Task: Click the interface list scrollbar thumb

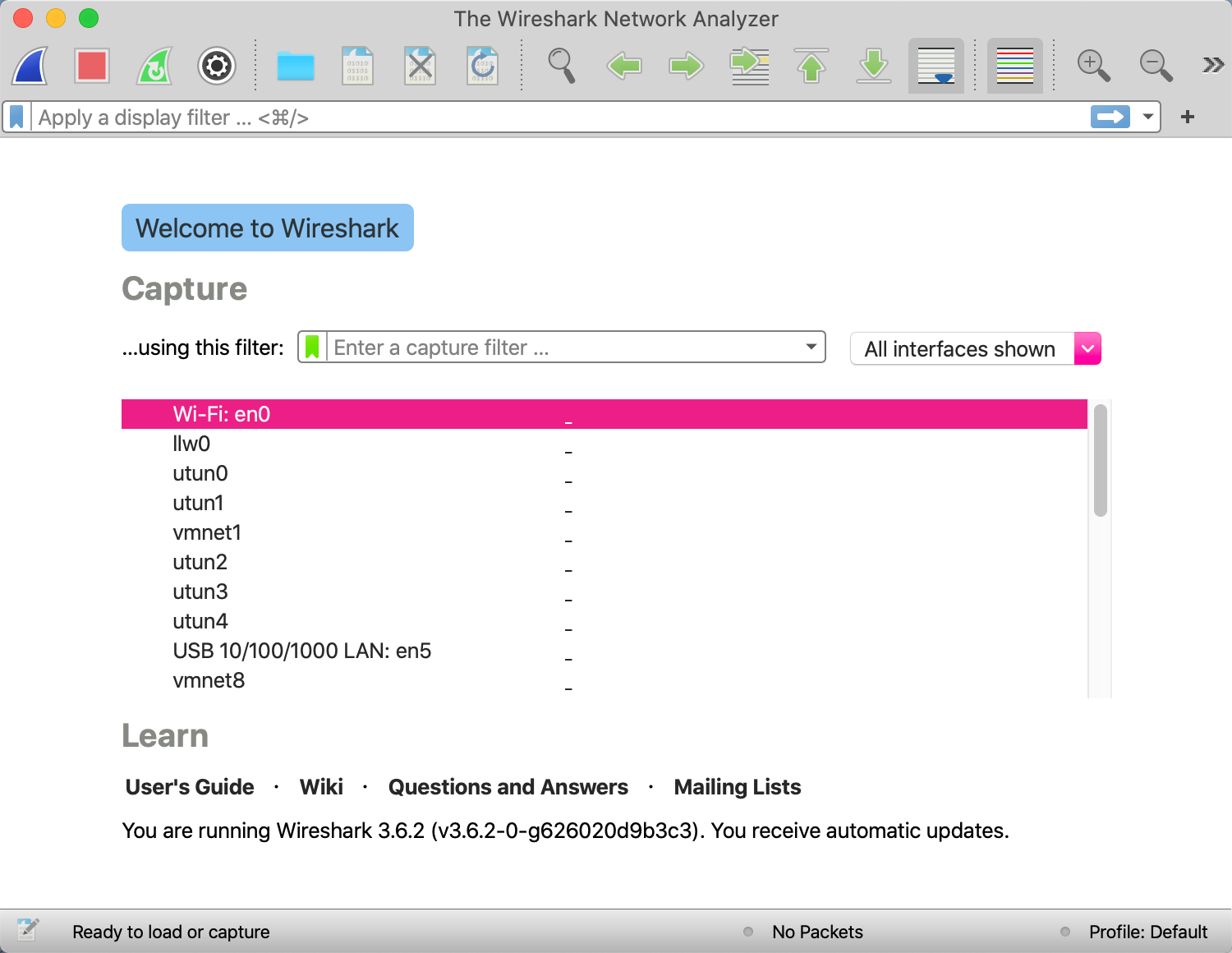Action: [1101, 461]
